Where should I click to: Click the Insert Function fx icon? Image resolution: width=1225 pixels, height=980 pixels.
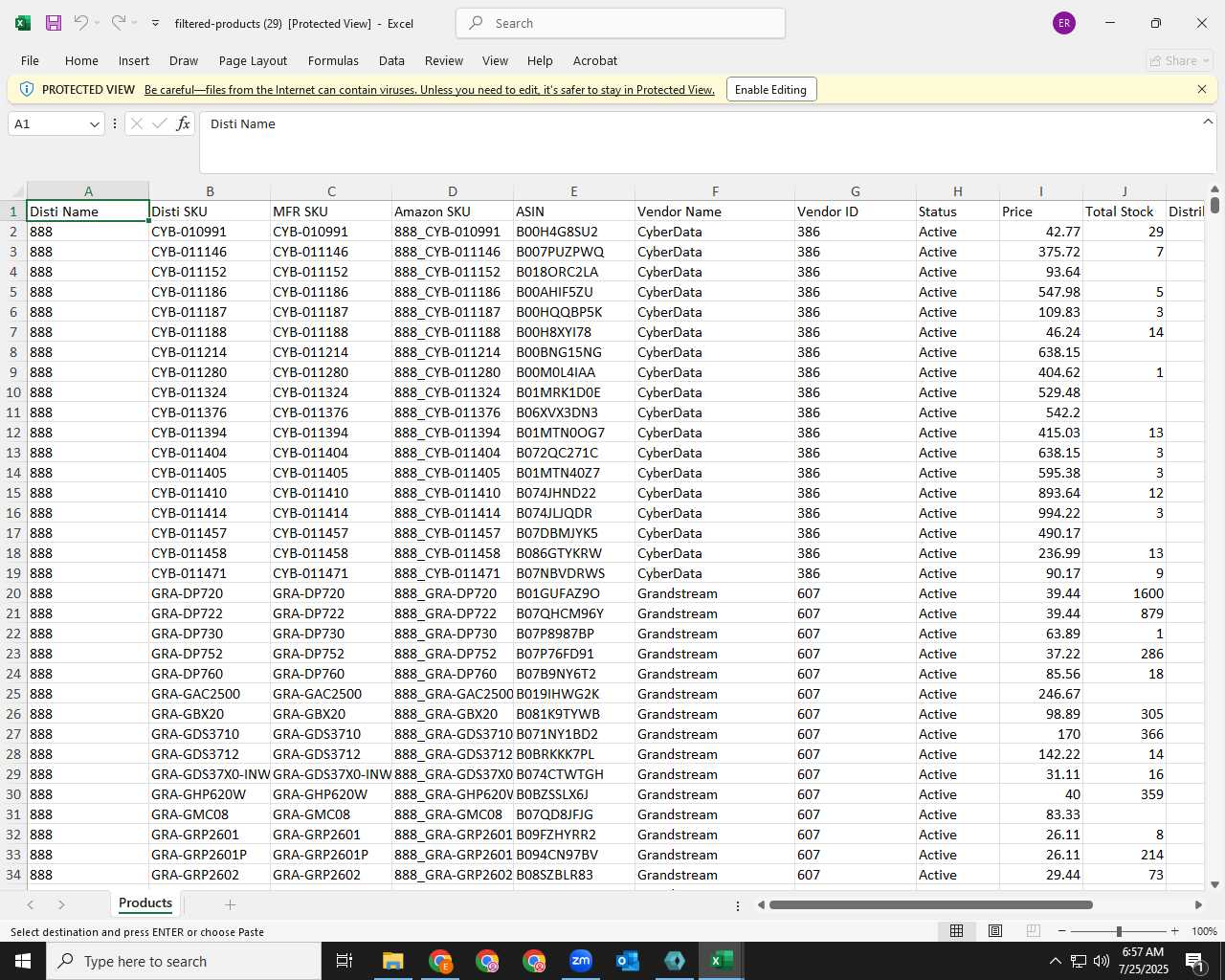pyautogui.click(x=184, y=123)
